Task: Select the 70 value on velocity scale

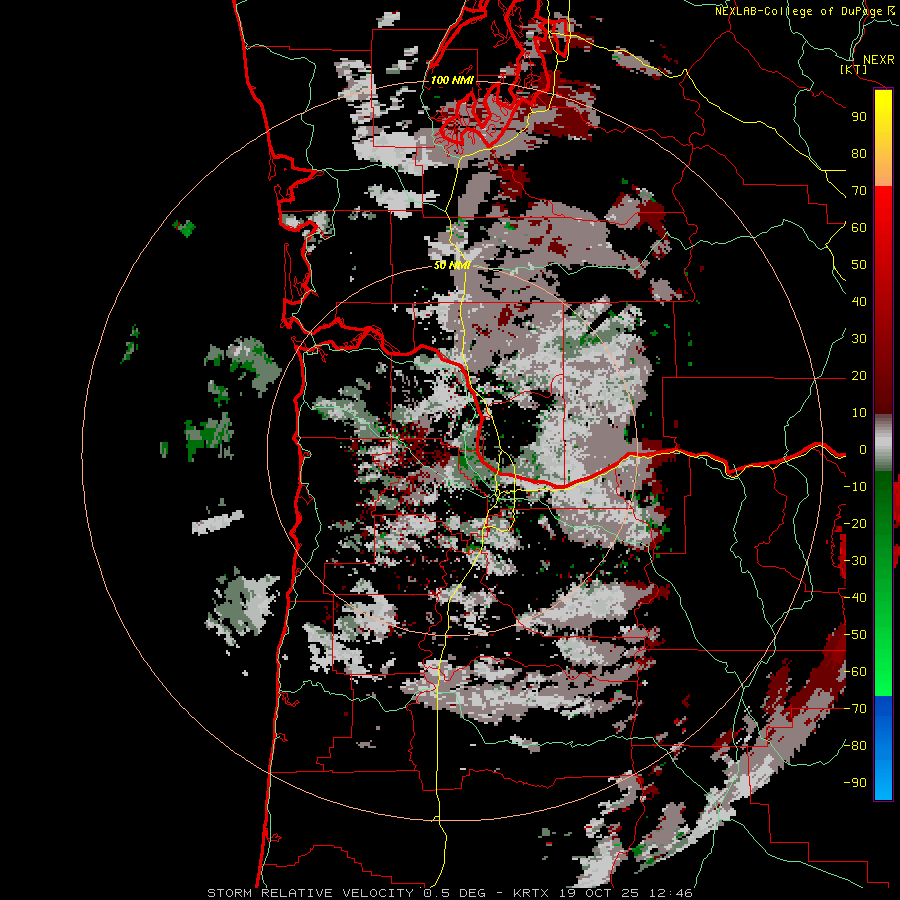Action: pos(859,191)
